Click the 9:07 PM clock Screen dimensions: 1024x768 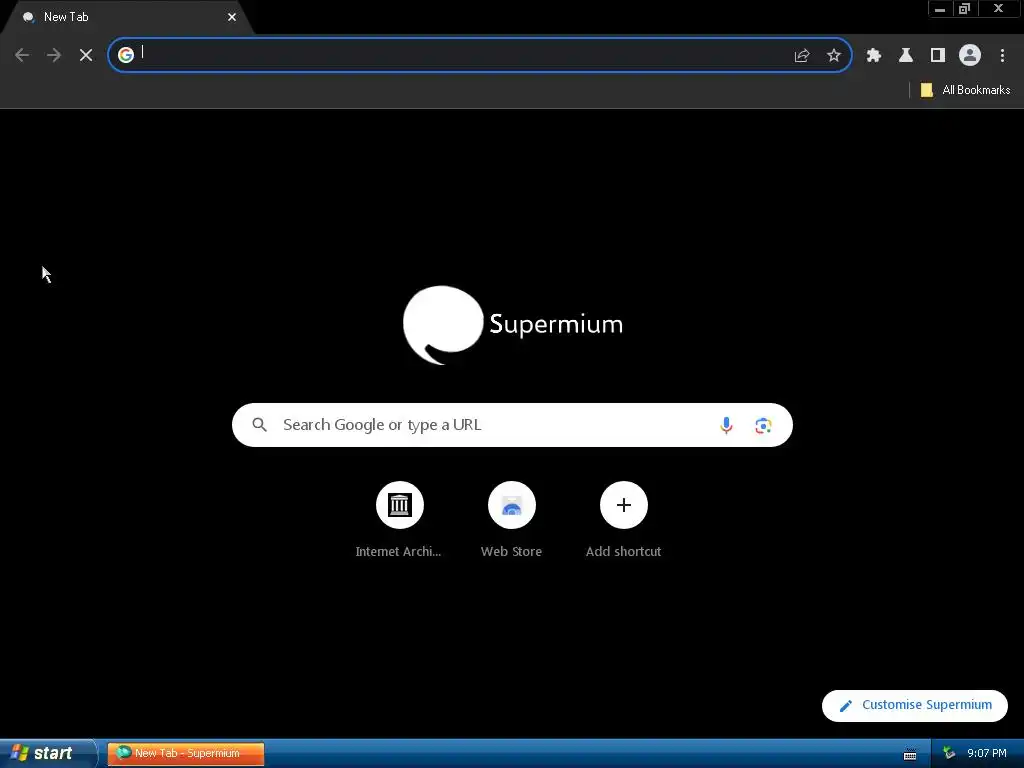[x=987, y=754]
